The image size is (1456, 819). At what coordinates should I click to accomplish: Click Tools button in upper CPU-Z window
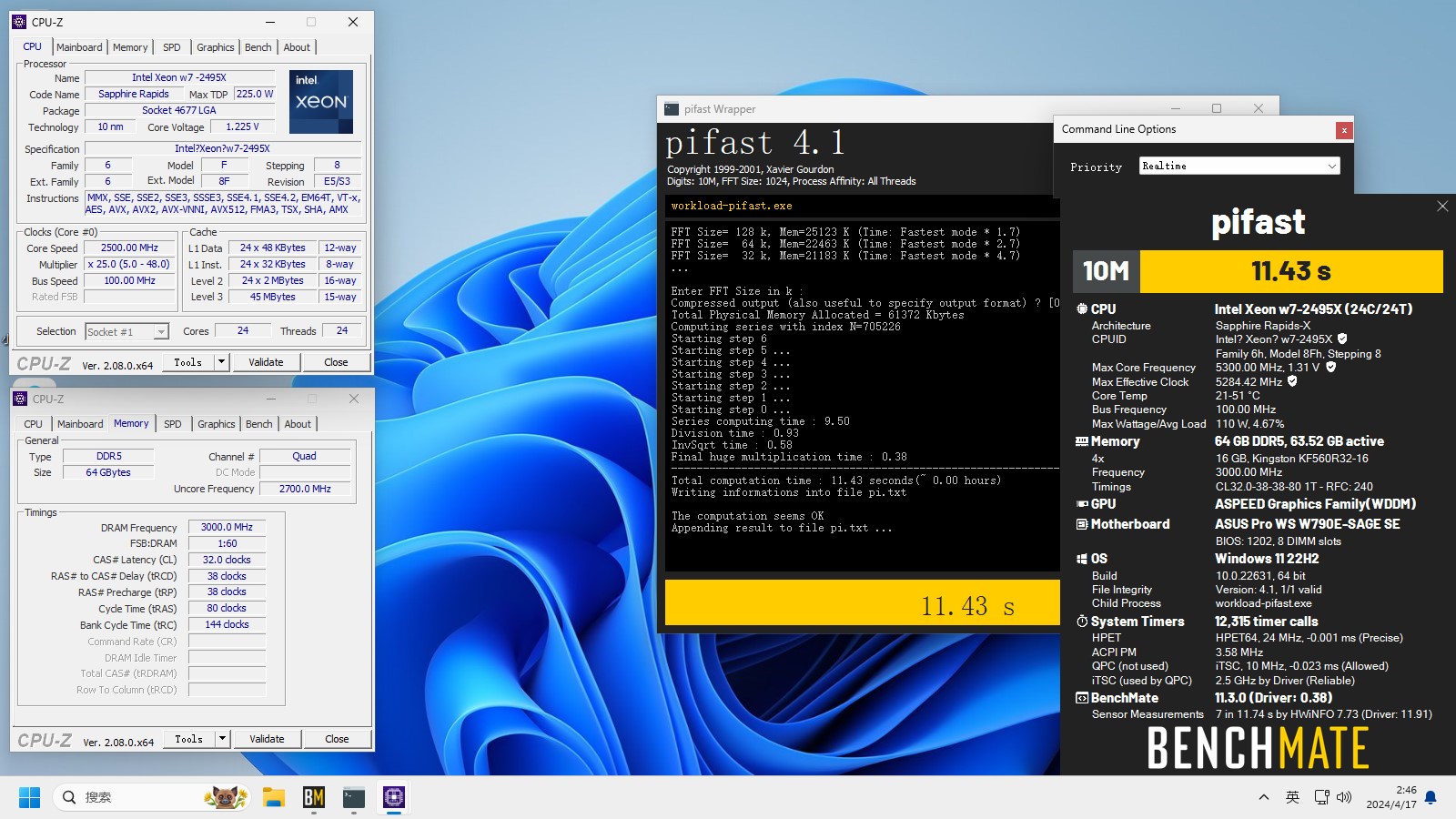188,362
